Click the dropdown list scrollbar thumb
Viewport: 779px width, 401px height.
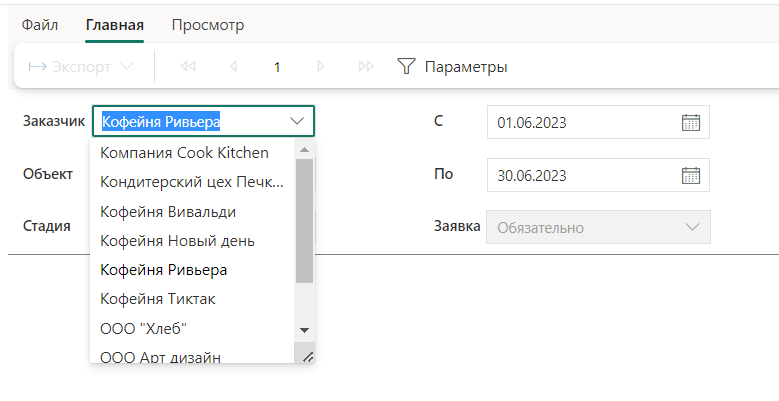pos(305,221)
